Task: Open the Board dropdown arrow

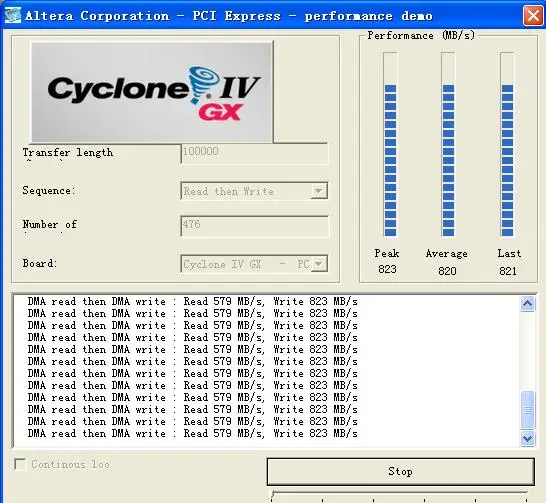Action: pyautogui.click(x=319, y=264)
